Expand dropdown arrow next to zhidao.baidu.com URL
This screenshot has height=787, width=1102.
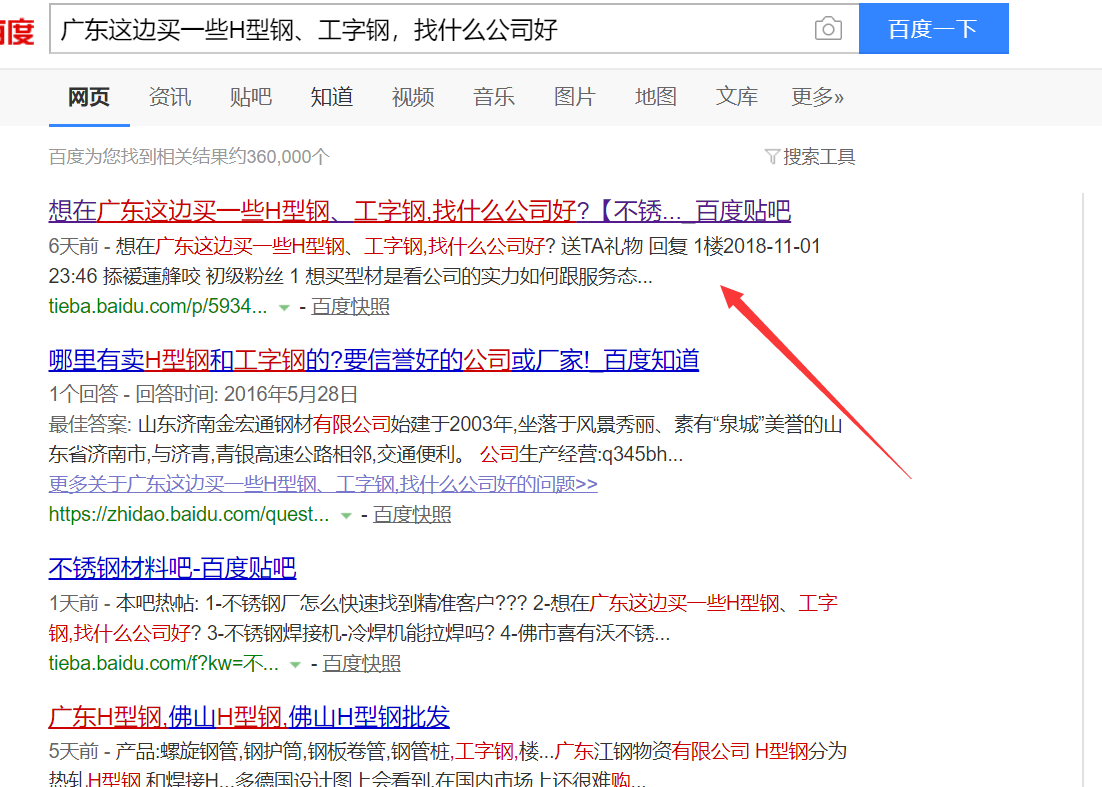coord(346,515)
